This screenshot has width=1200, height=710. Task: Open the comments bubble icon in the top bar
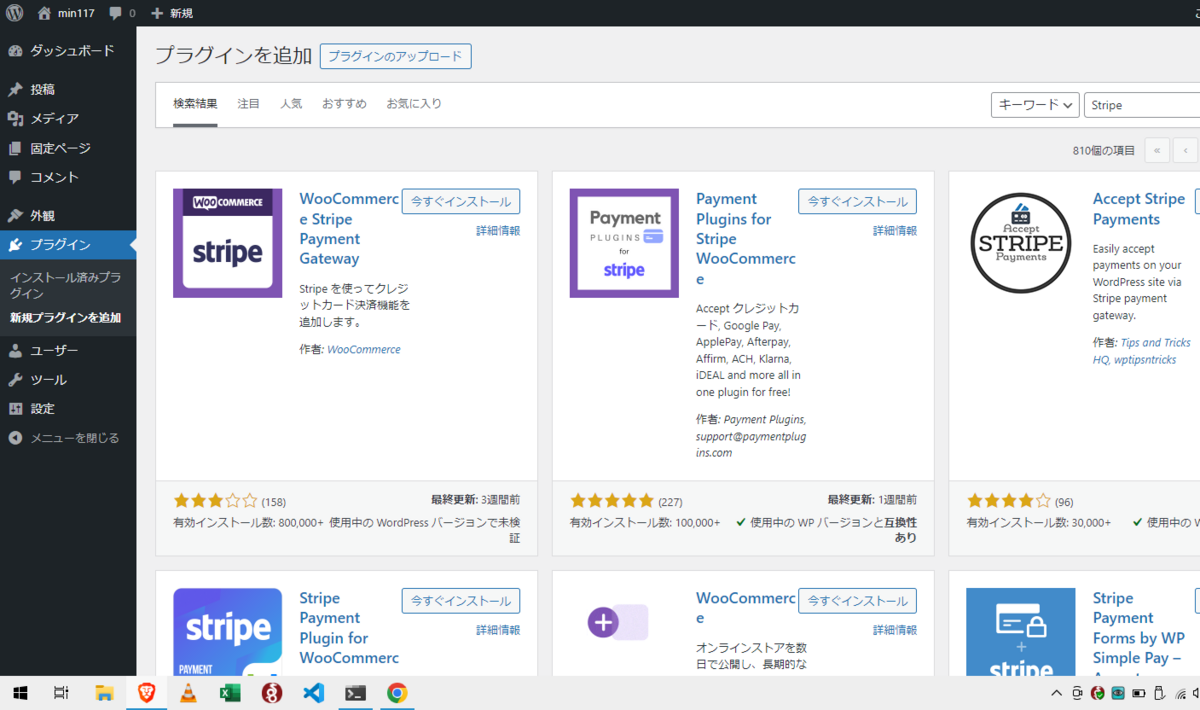[117, 14]
